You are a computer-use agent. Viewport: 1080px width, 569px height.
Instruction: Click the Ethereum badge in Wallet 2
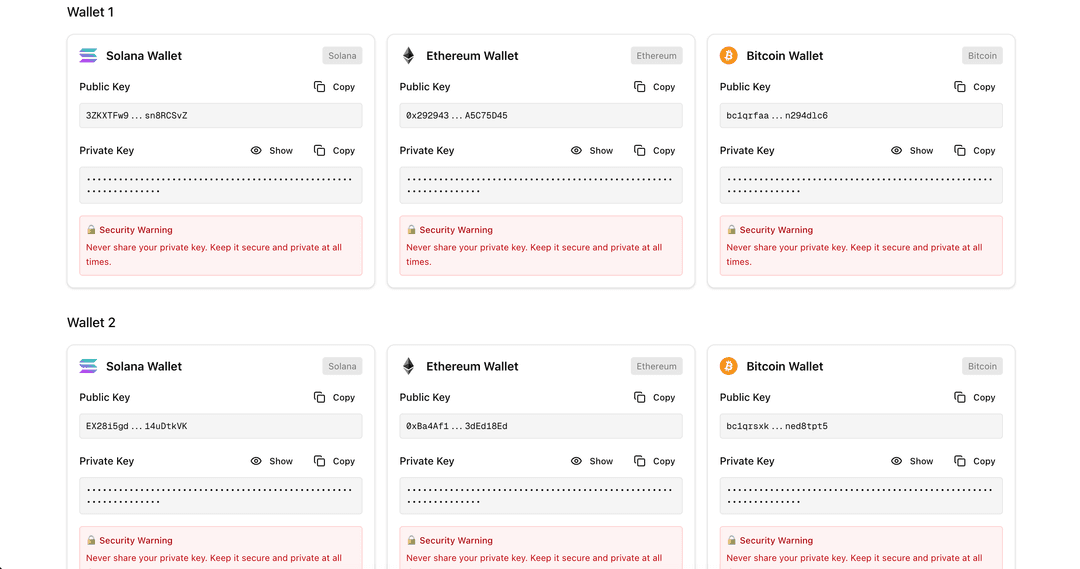pyautogui.click(x=656, y=366)
